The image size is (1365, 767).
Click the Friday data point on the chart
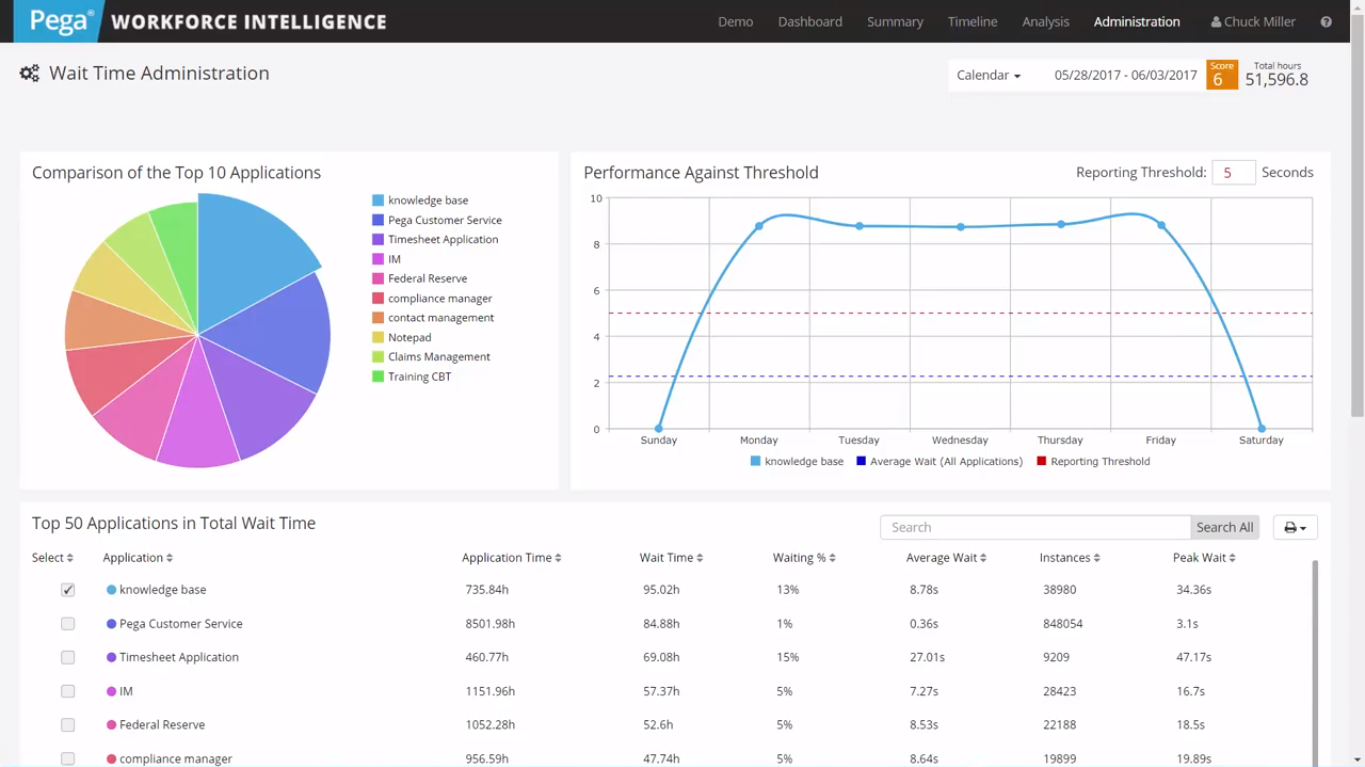click(1161, 225)
